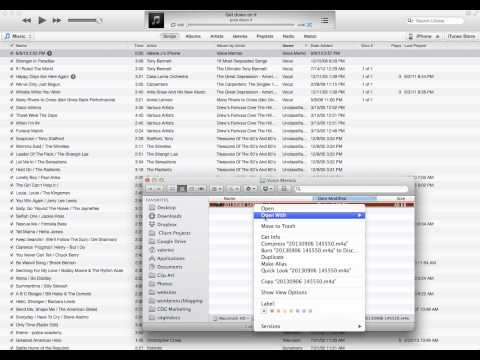Open Applications in the Finder sidebar
This screenshot has height=360, width=480.
[167, 258]
